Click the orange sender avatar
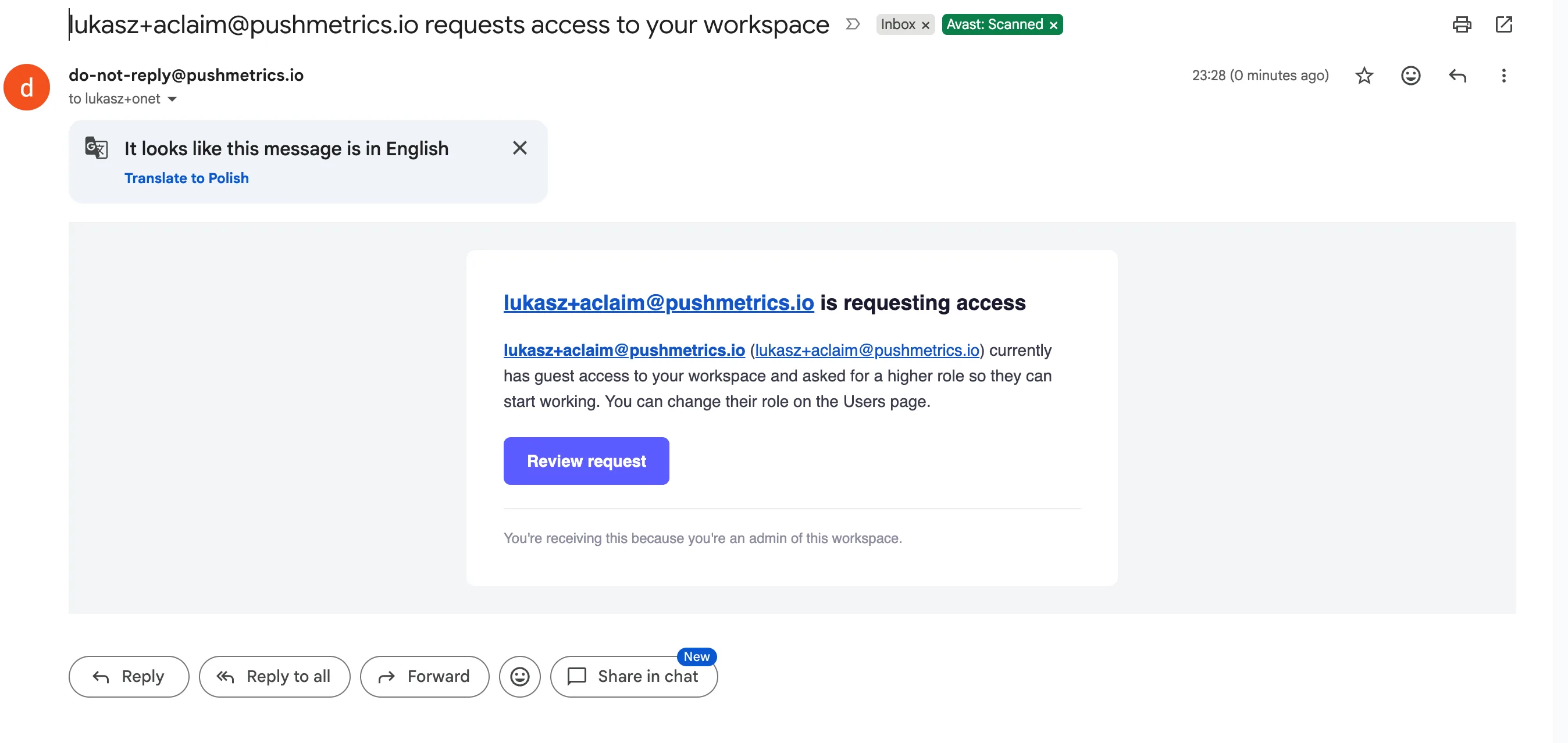The width and height of the screenshot is (1568, 743). tap(27, 87)
